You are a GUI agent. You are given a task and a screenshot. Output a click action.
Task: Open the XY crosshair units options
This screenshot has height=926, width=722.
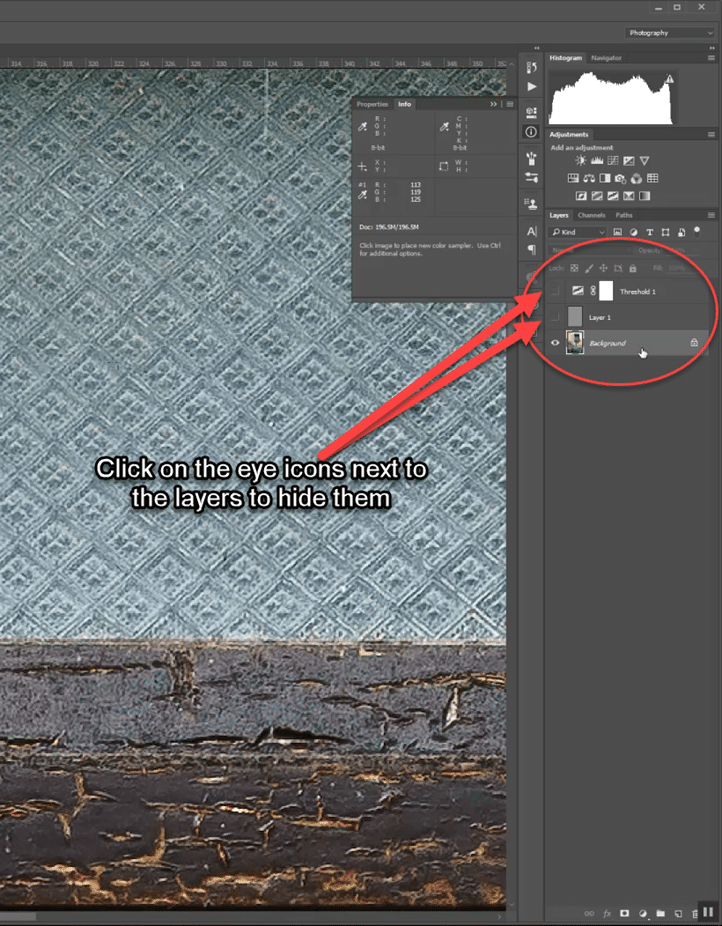pos(362,167)
